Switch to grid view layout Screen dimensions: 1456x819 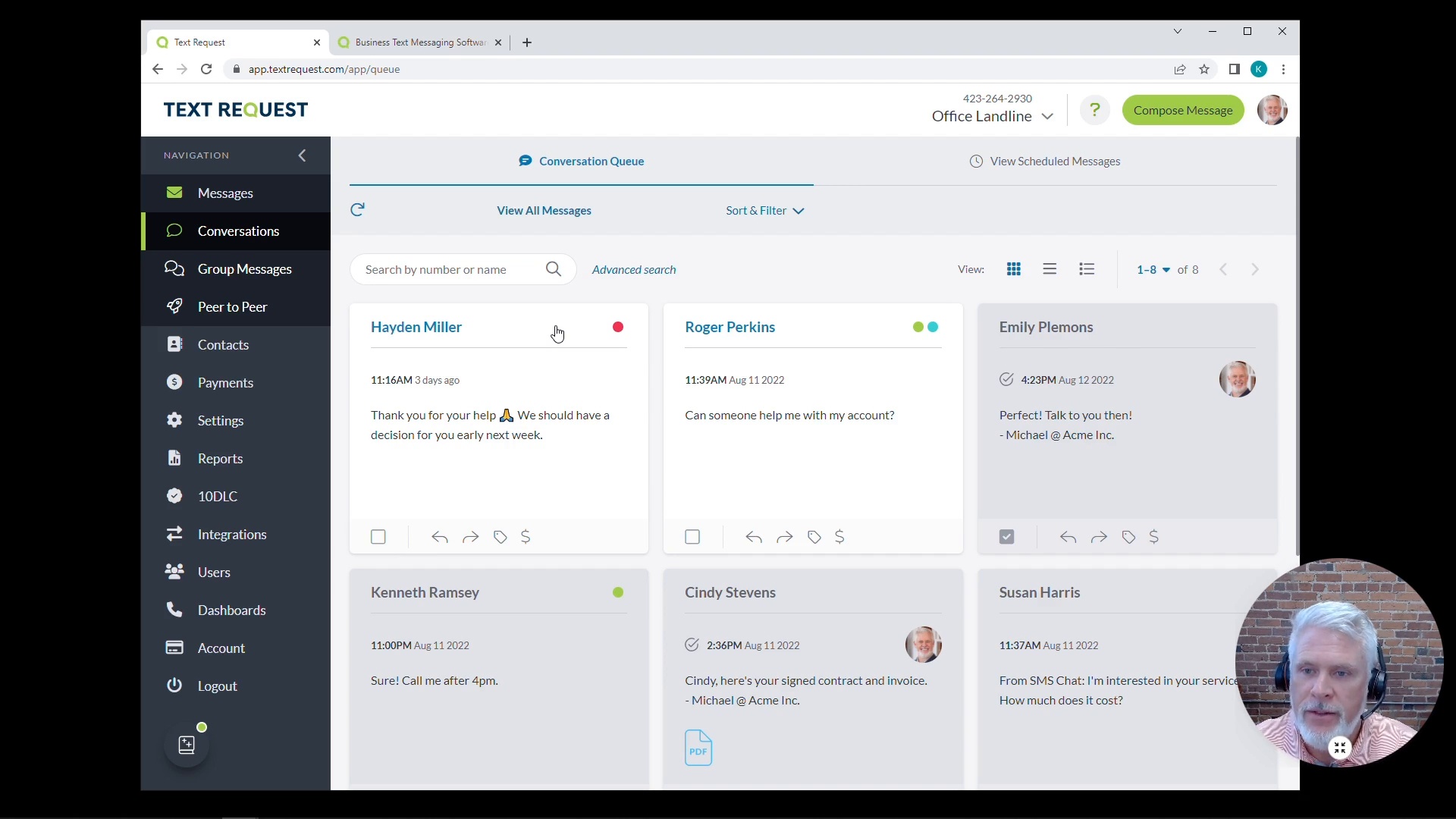click(1014, 268)
